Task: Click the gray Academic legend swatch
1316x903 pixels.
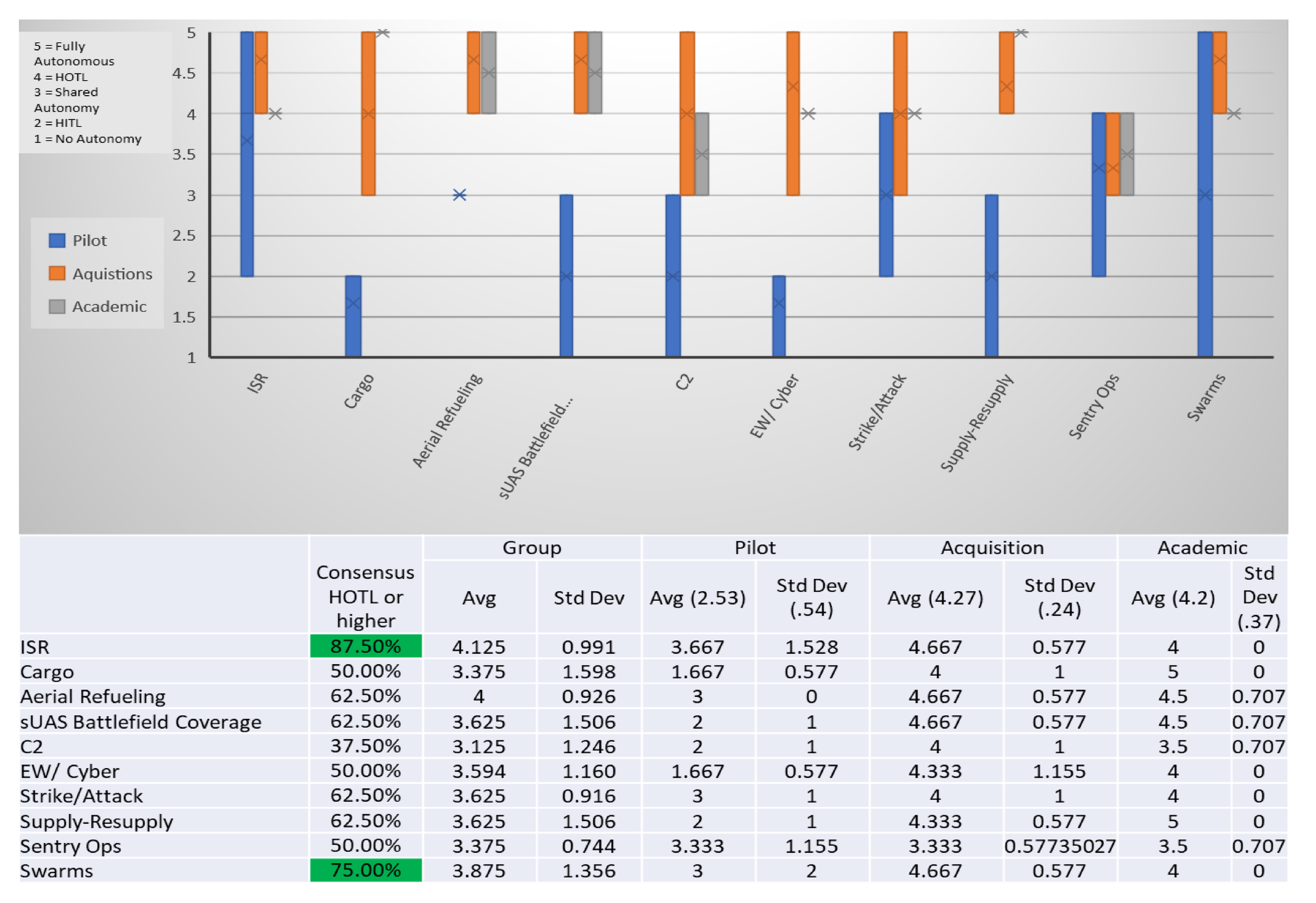Action: pyautogui.click(x=57, y=306)
